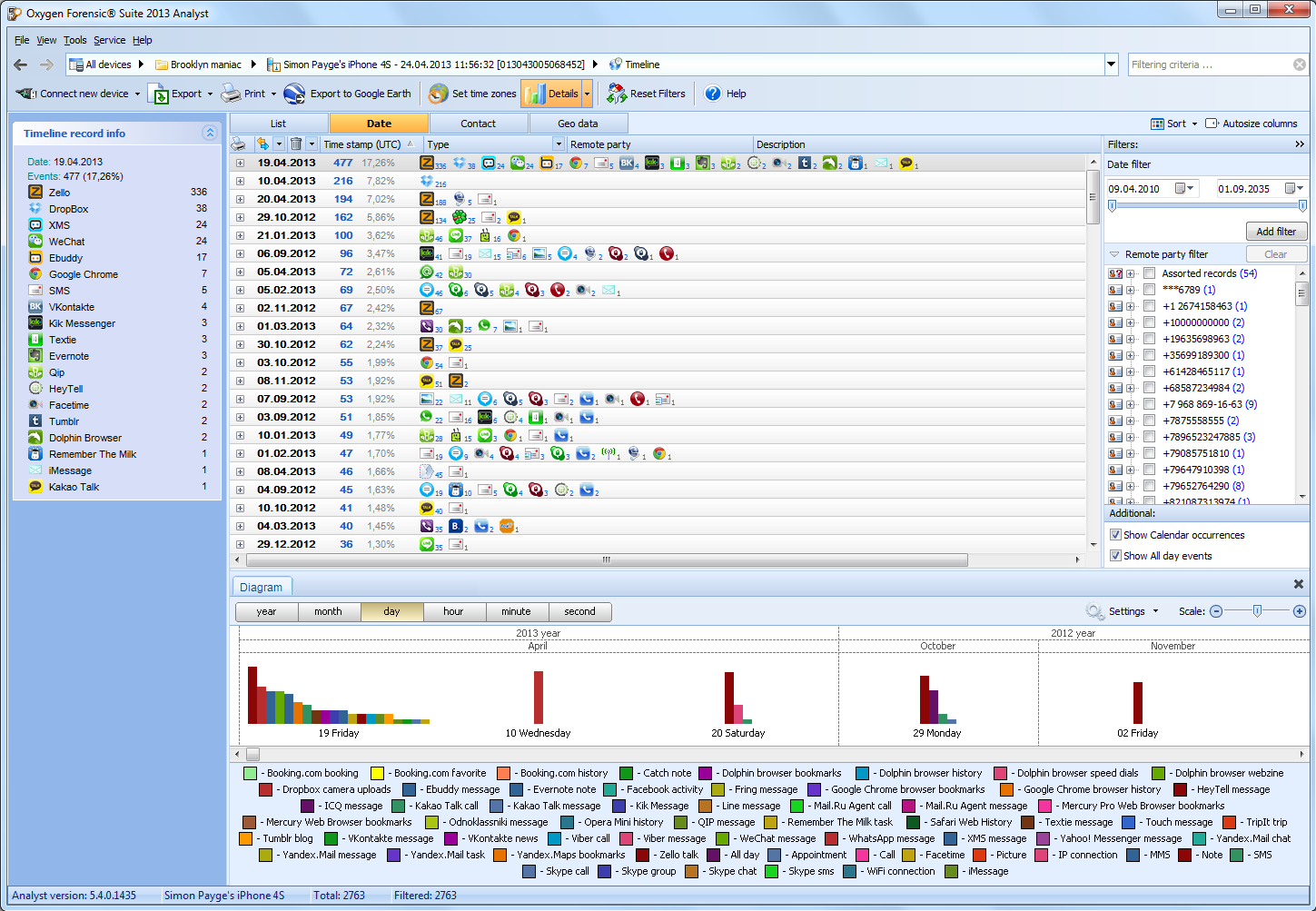This screenshot has width=1316, height=911.
Task: Click Export to Google Earth icon
Action: pos(294,94)
